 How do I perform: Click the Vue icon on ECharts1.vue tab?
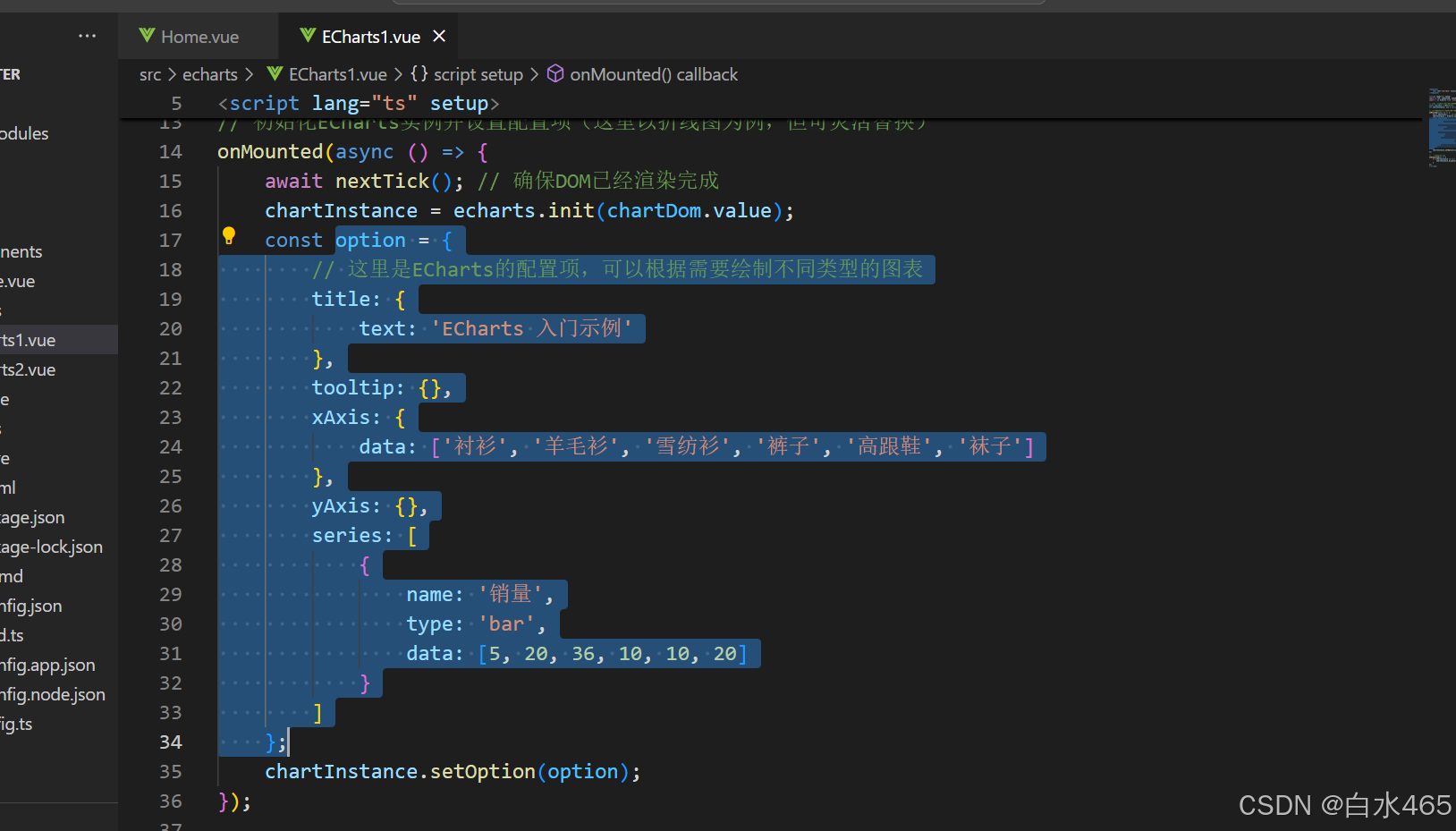pos(308,36)
